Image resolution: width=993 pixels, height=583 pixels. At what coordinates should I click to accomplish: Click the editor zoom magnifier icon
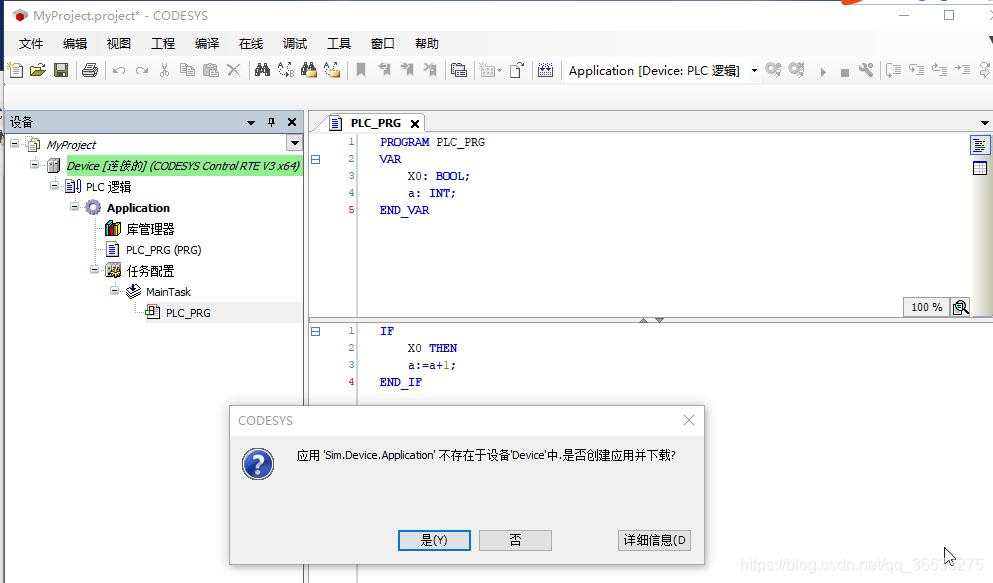960,307
